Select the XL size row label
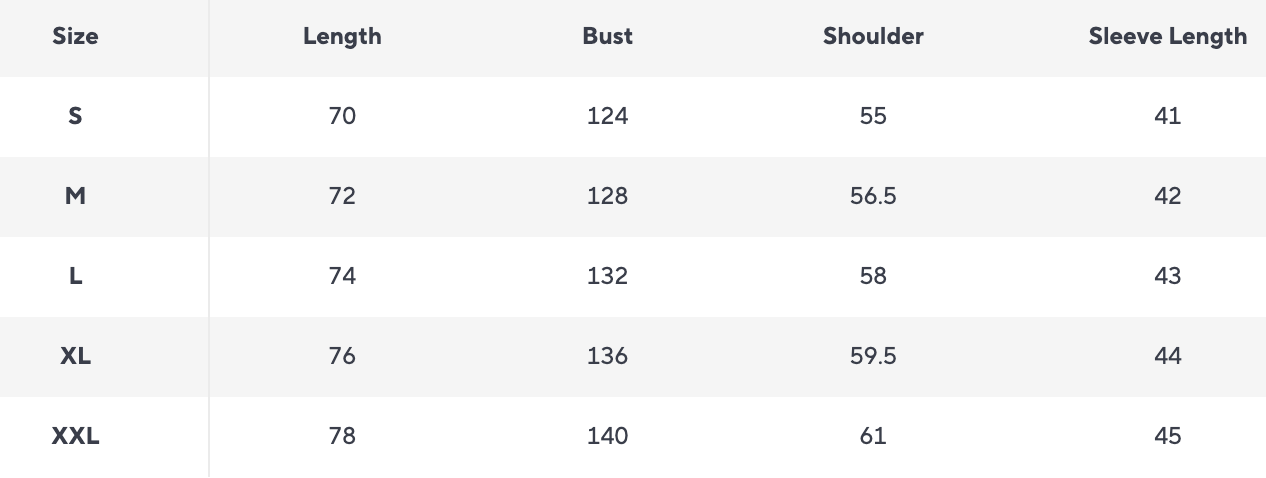1266x478 pixels. (75, 356)
